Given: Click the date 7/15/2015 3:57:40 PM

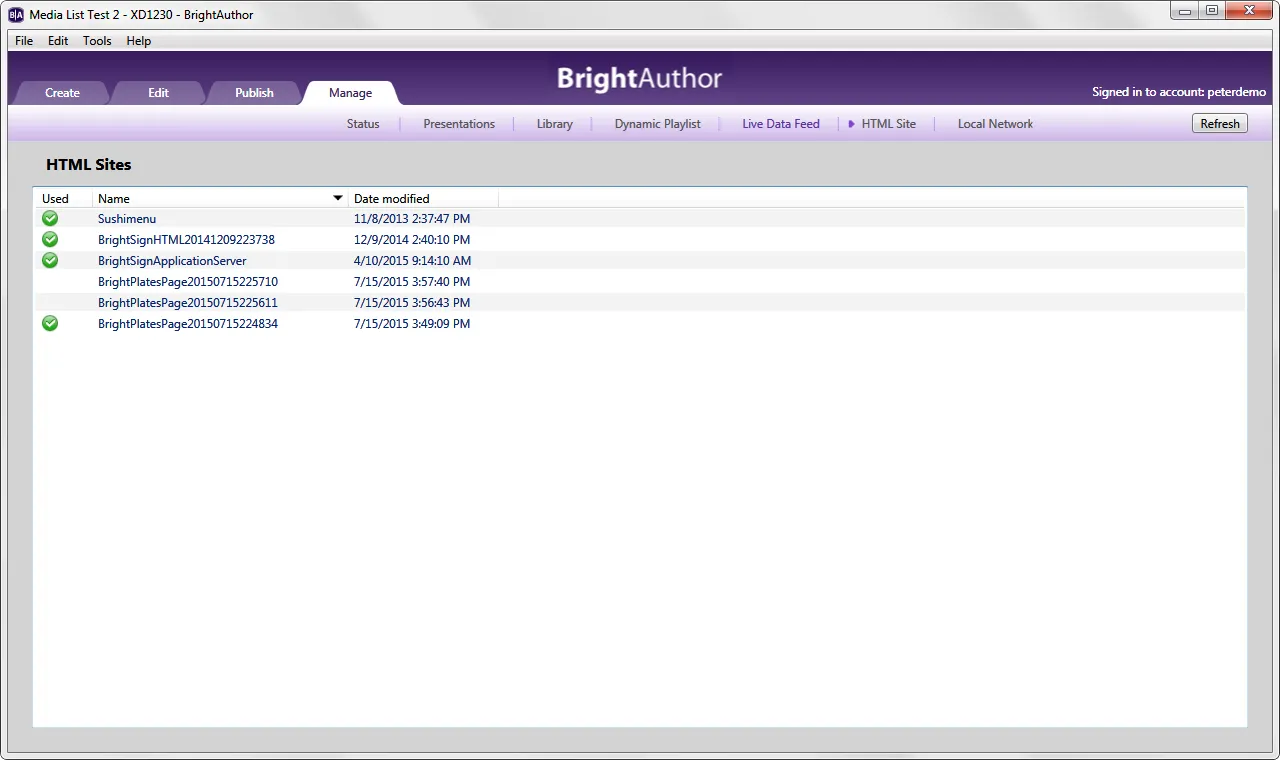Looking at the screenshot, I should 412,282.
